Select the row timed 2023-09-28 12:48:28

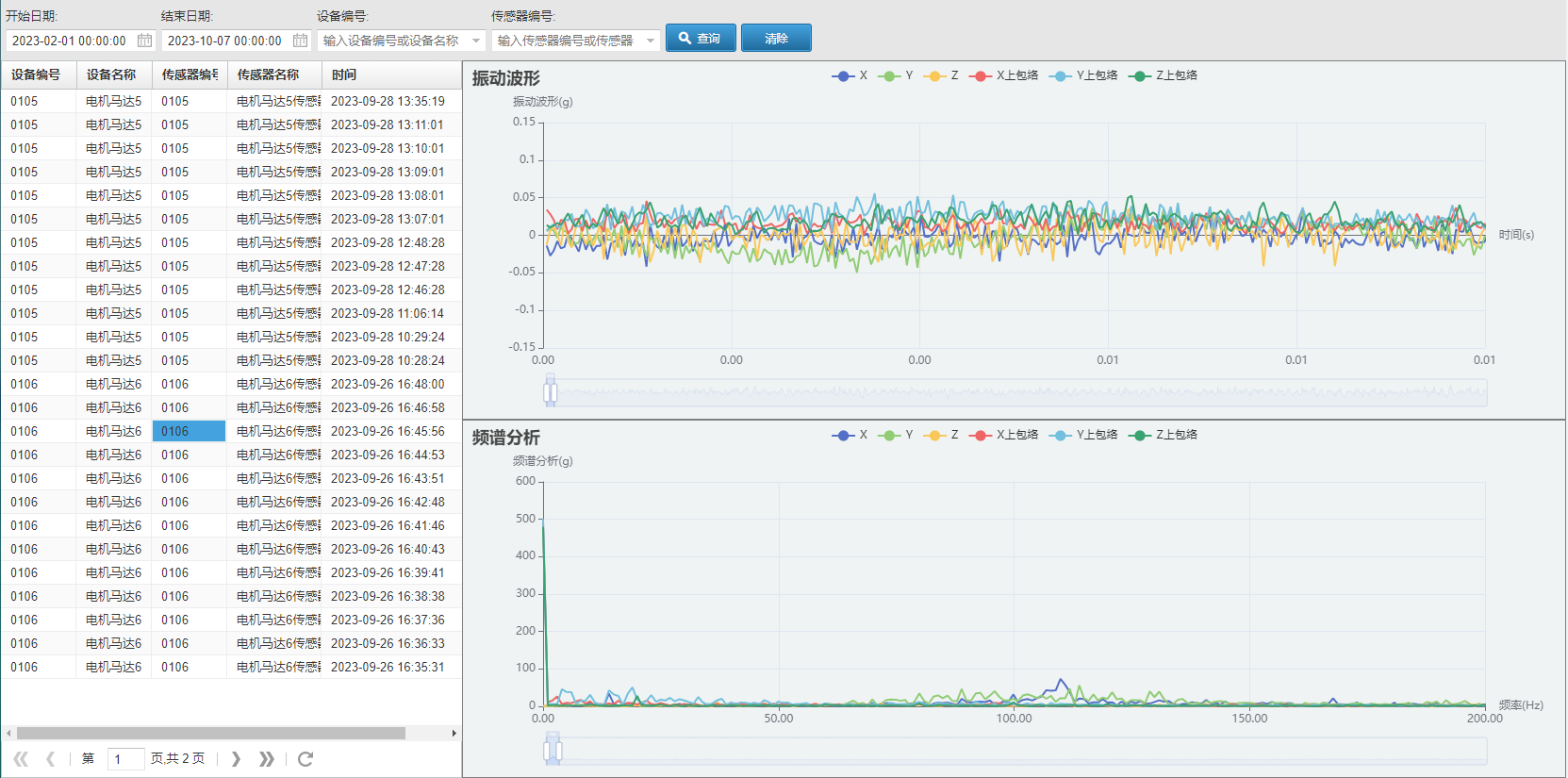pos(231,242)
